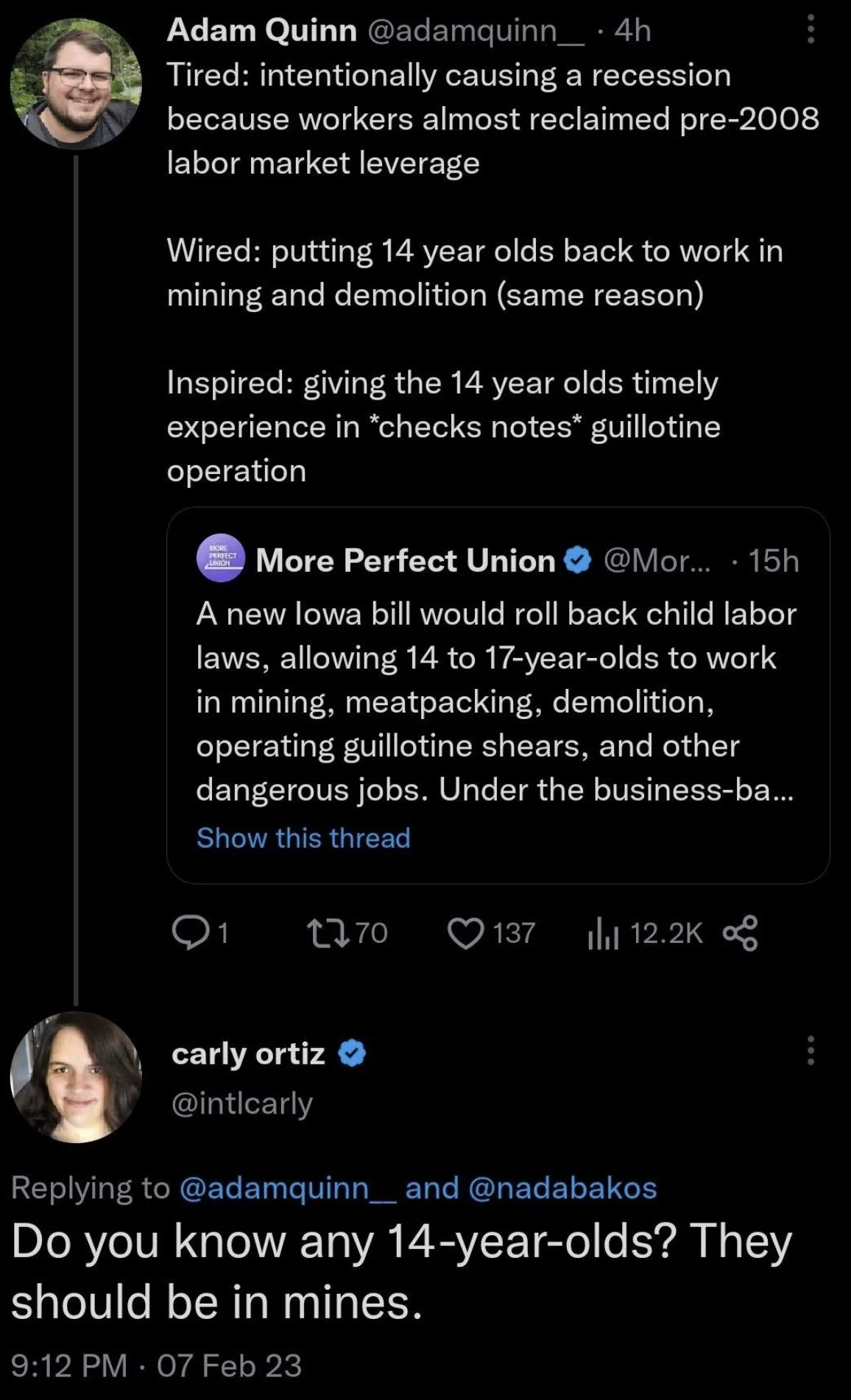Click the carly ortiz display name
This screenshot has height=1400, width=851.
pos(248,1054)
